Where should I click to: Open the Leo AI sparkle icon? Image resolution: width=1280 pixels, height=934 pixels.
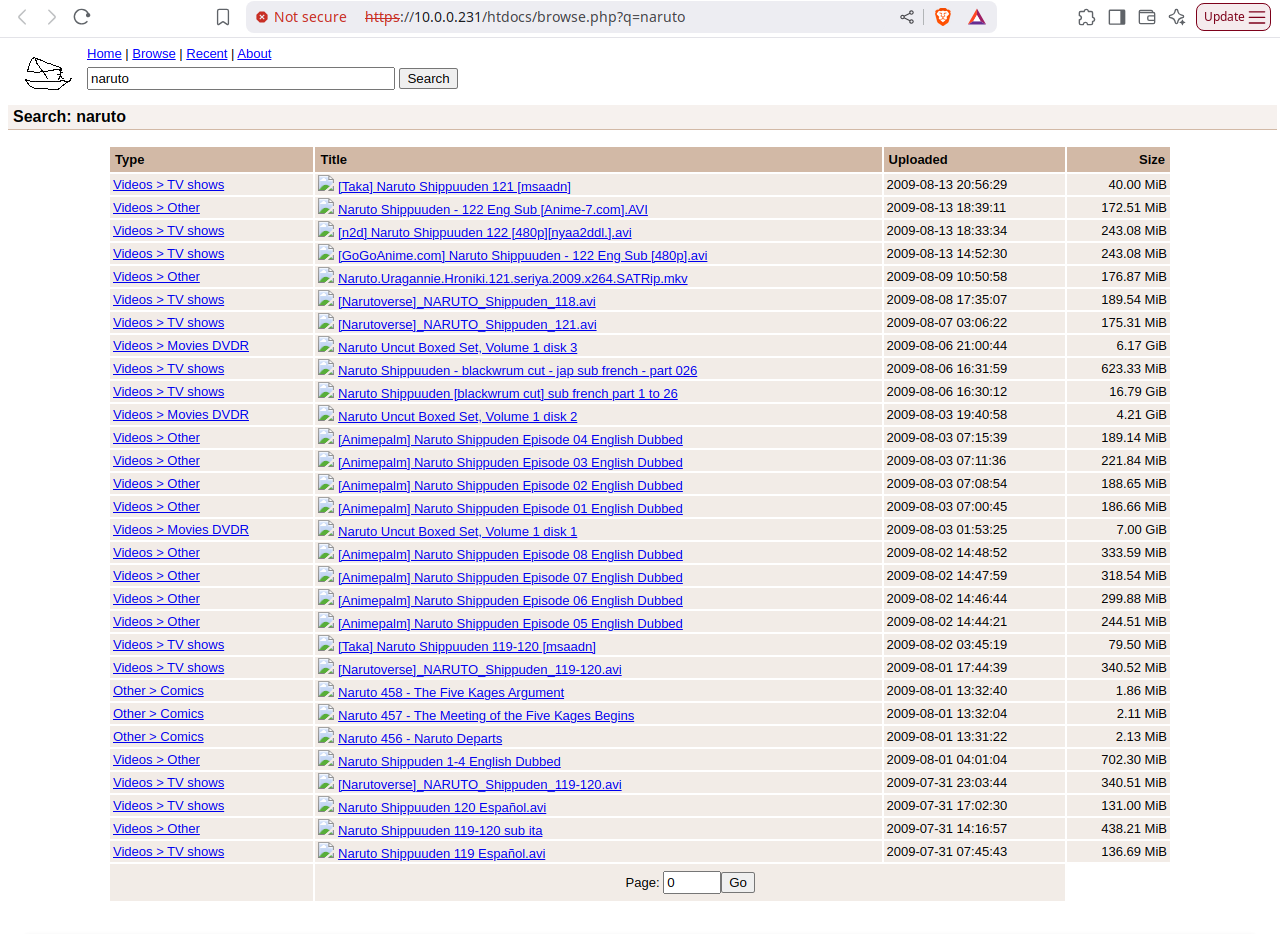[x=1177, y=17]
